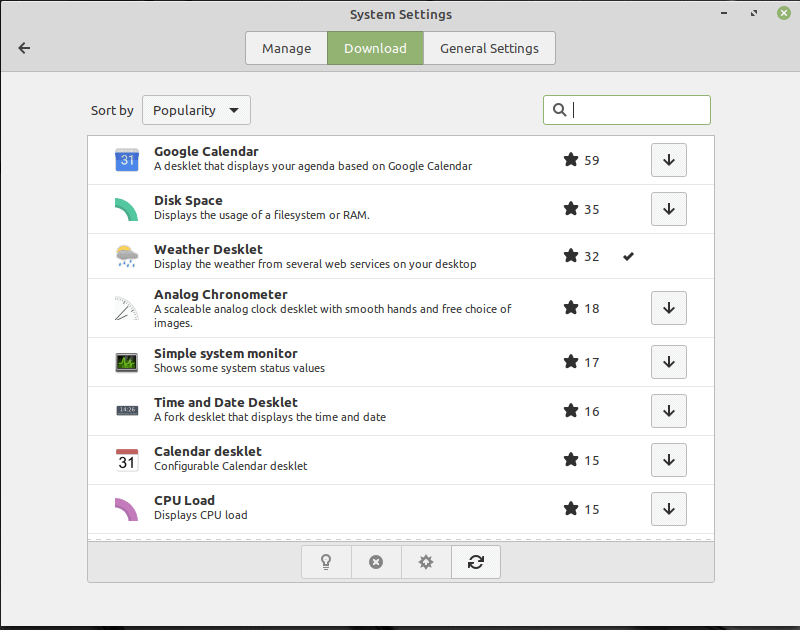Open desklet settings with the gear icon
This screenshot has width=800, height=630.
(x=426, y=562)
